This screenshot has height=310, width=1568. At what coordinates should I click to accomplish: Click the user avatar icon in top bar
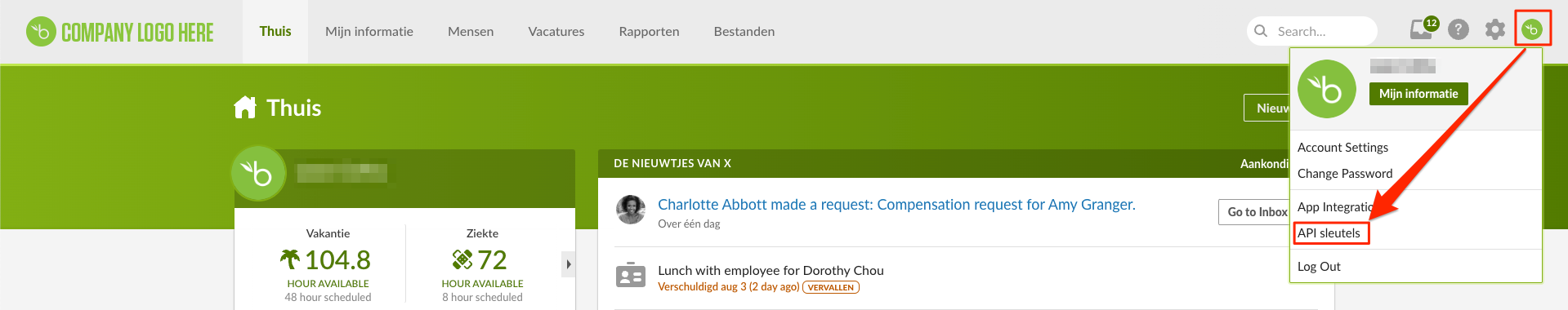(x=1532, y=30)
